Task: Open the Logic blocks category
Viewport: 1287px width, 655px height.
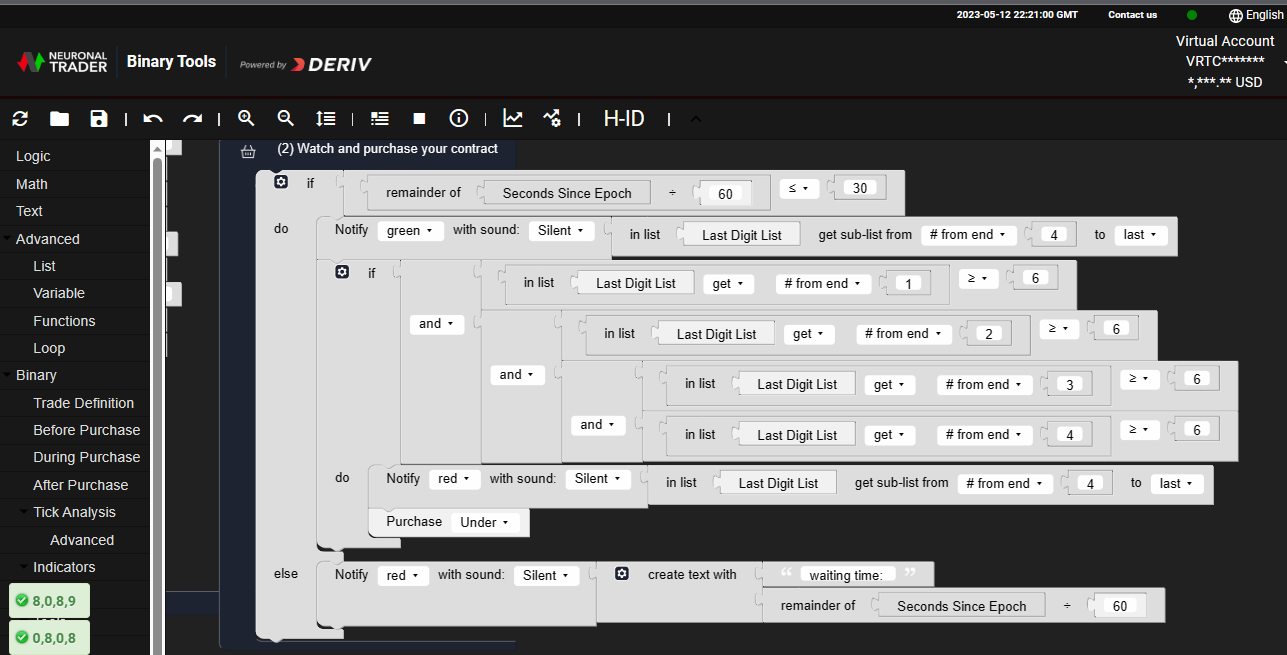Action: coord(34,156)
